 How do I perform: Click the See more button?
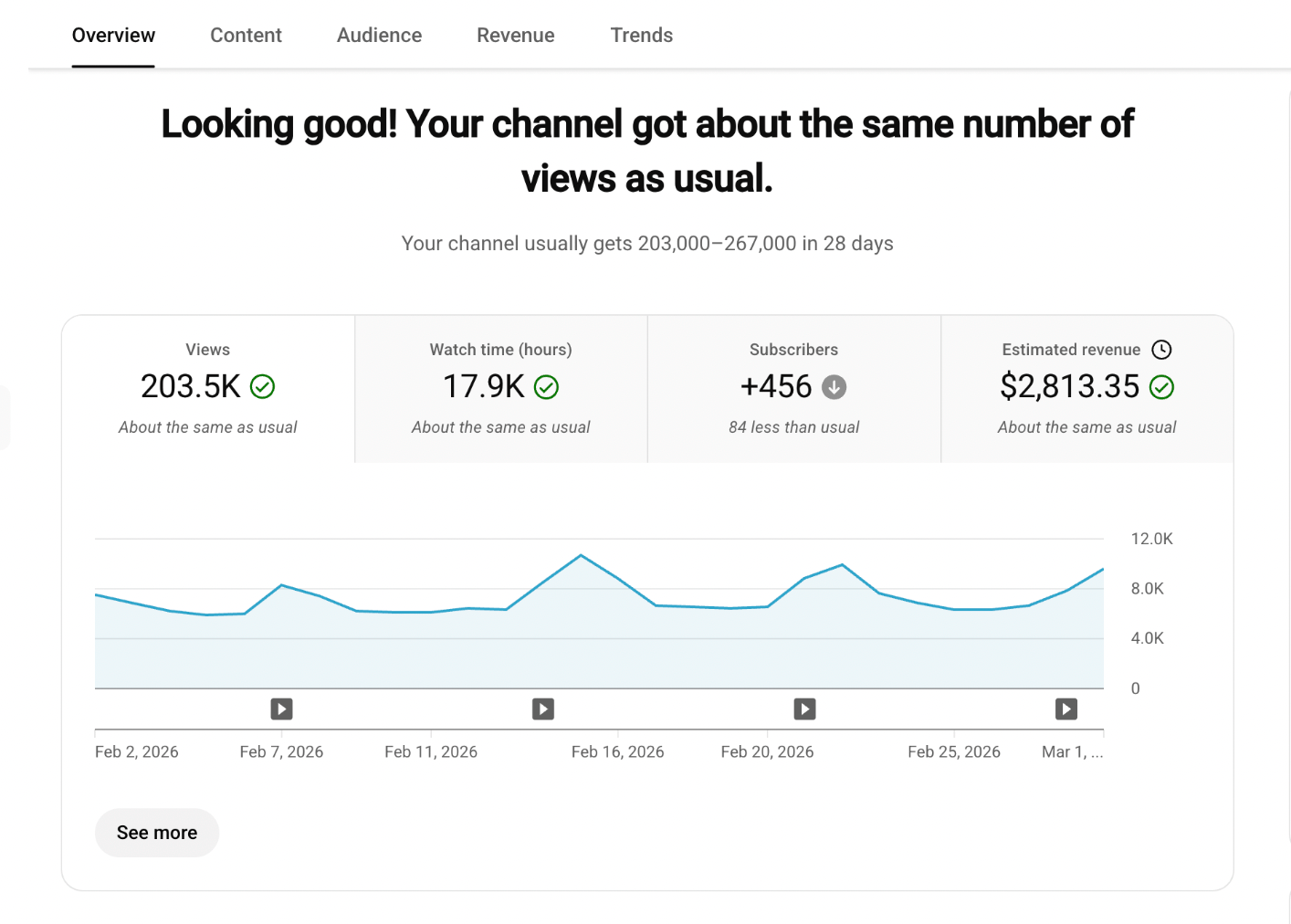[x=157, y=833]
